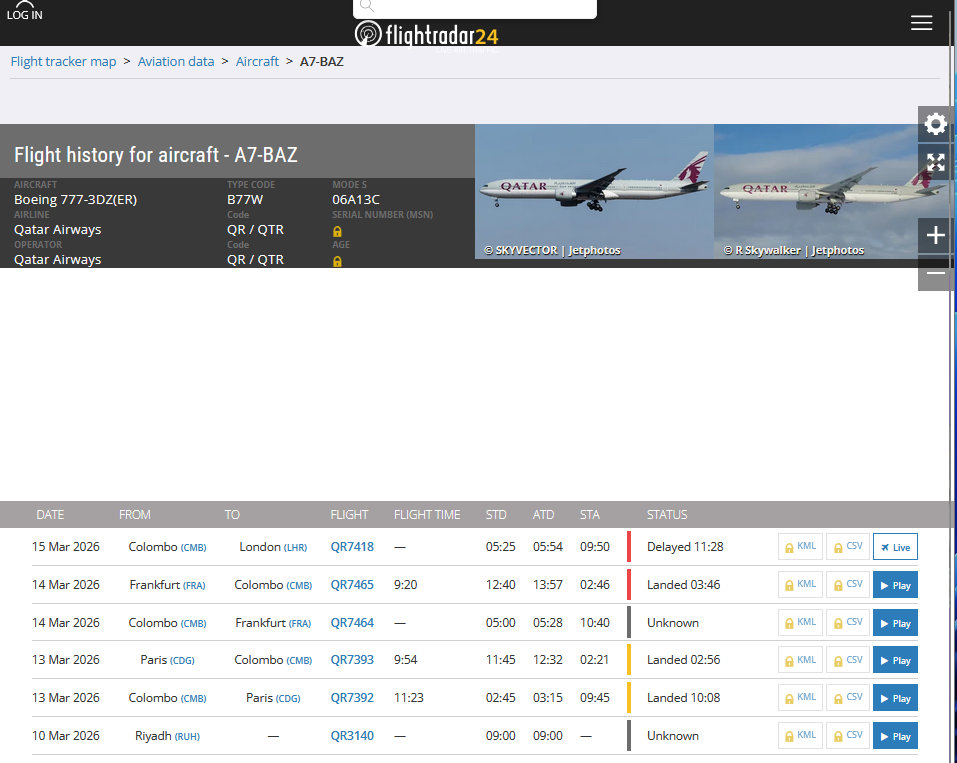Play flight QR7393 track
This screenshot has width=957, height=763.
pos(895,660)
